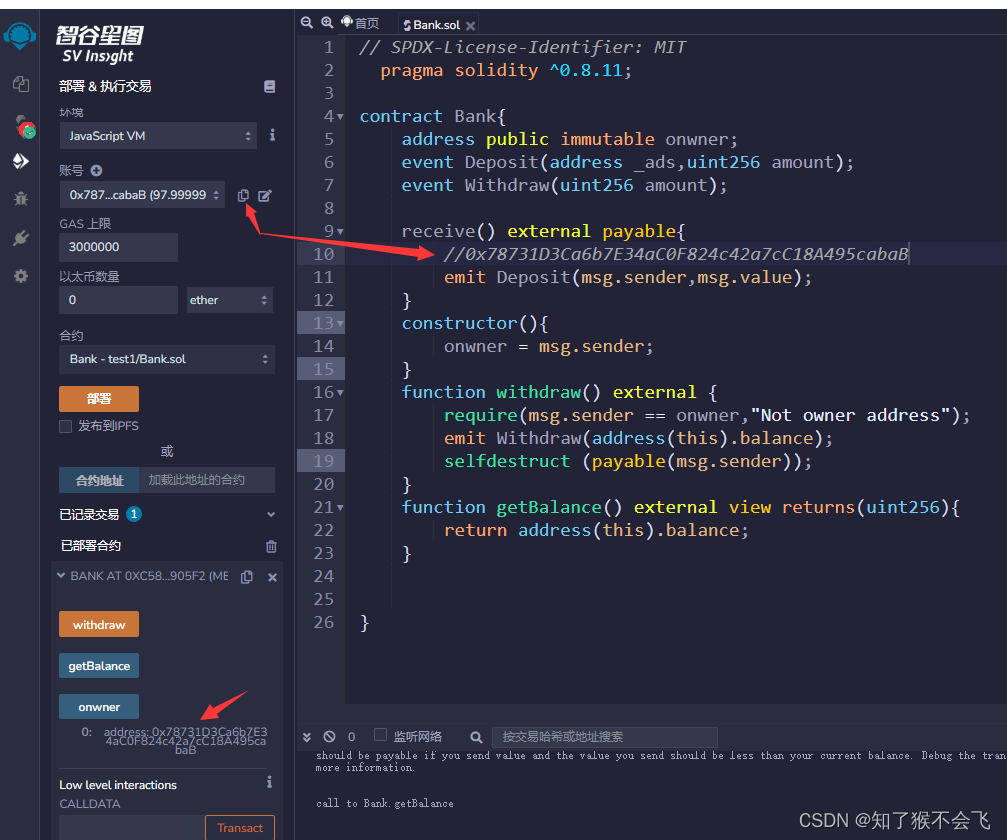1007x840 pixels.
Task: Click the 'call to Bank.getBalance' terminal log
Action: pos(385,803)
